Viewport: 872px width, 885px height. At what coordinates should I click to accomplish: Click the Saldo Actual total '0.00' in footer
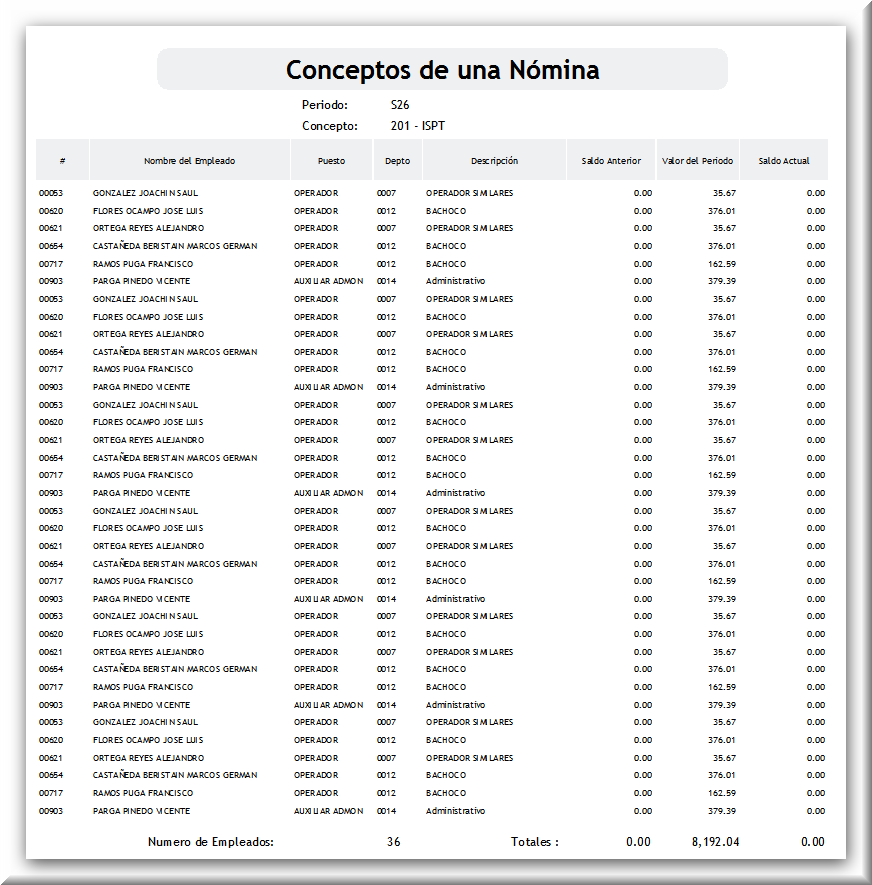(813, 842)
